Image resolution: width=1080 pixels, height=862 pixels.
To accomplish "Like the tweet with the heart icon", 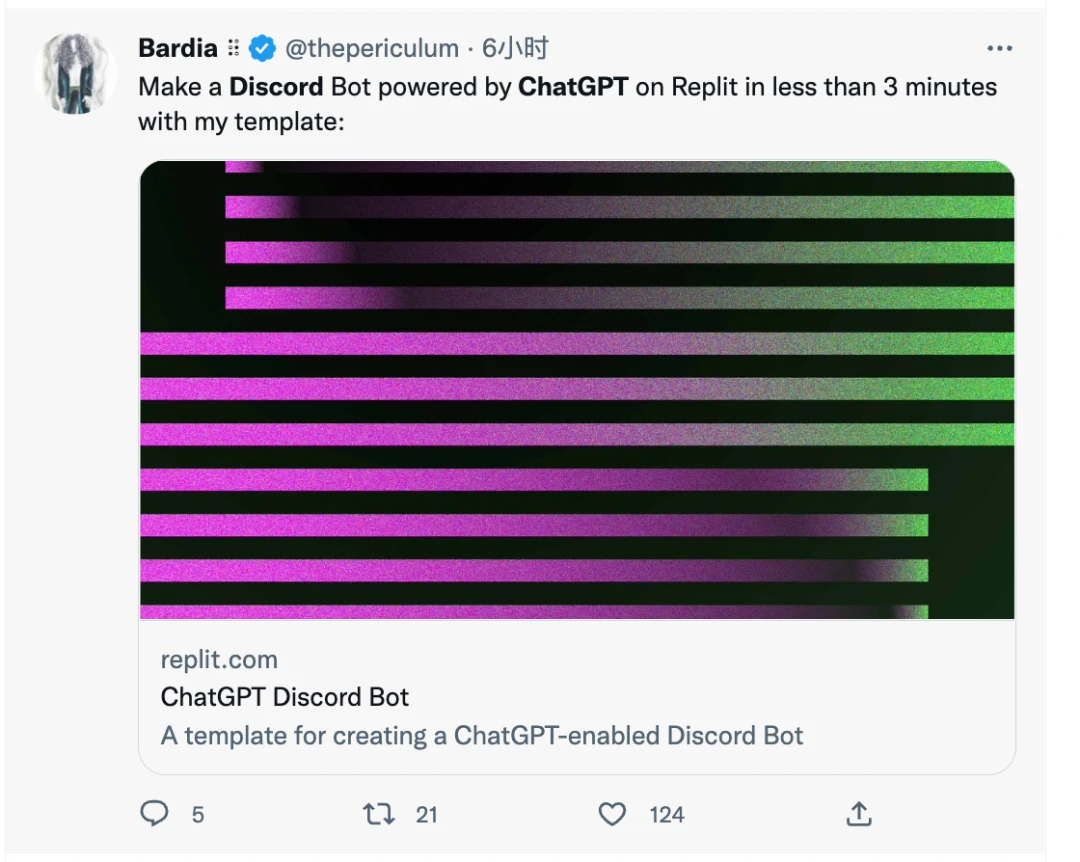I will tap(612, 814).
